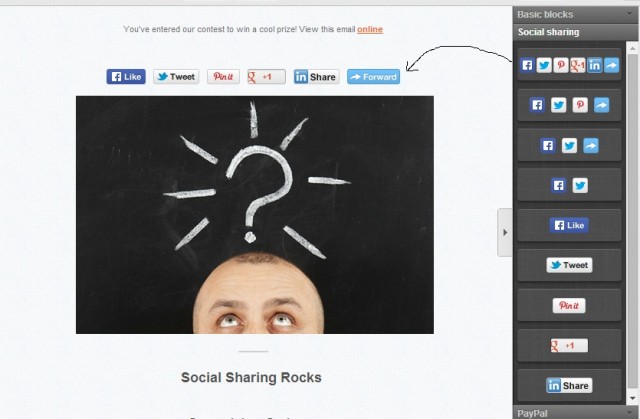Select LinkedIn icon in the six-icon sharing block
The height and width of the screenshot is (419, 640).
click(x=594, y=65)
